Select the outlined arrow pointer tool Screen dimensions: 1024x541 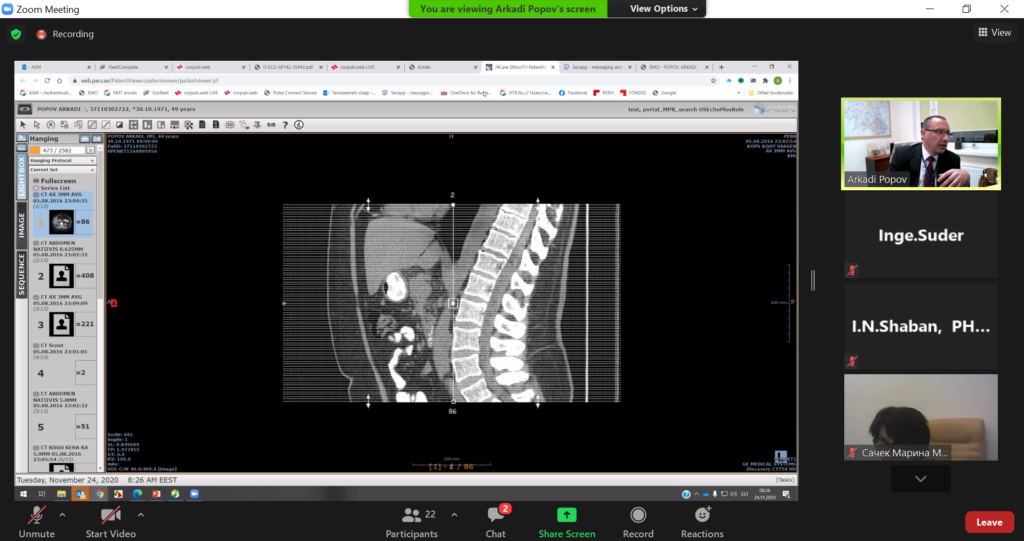tap(37, 125)
